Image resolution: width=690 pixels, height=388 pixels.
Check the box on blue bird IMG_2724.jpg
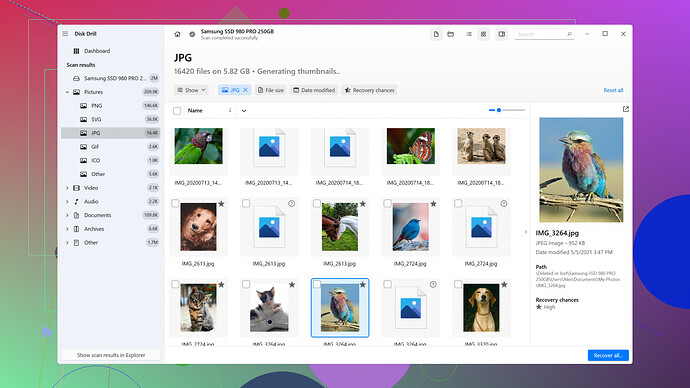387,203
